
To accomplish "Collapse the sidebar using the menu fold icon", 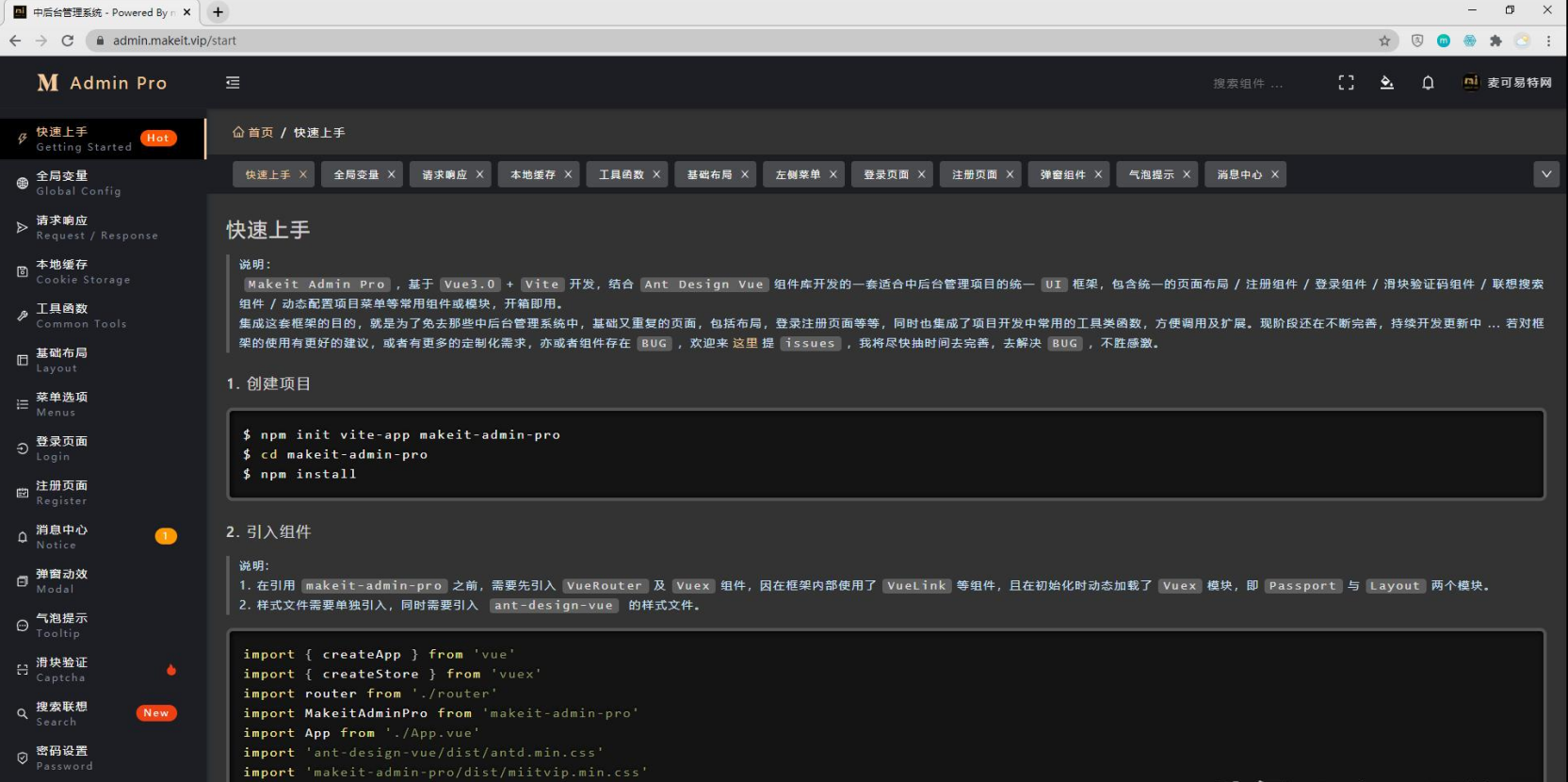I will [x=233, y=83].
